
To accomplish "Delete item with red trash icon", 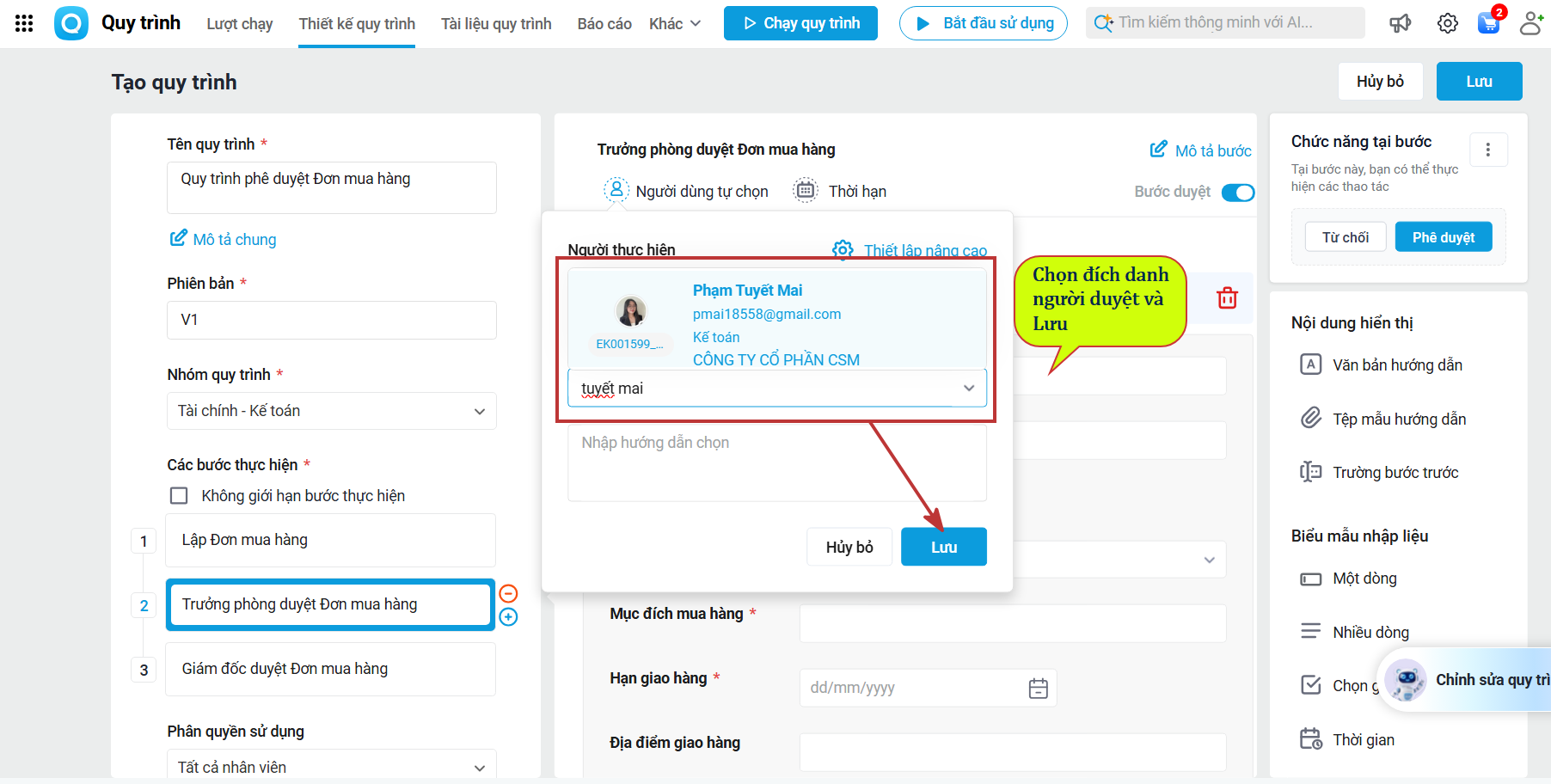I will [x=1227, y=298].
